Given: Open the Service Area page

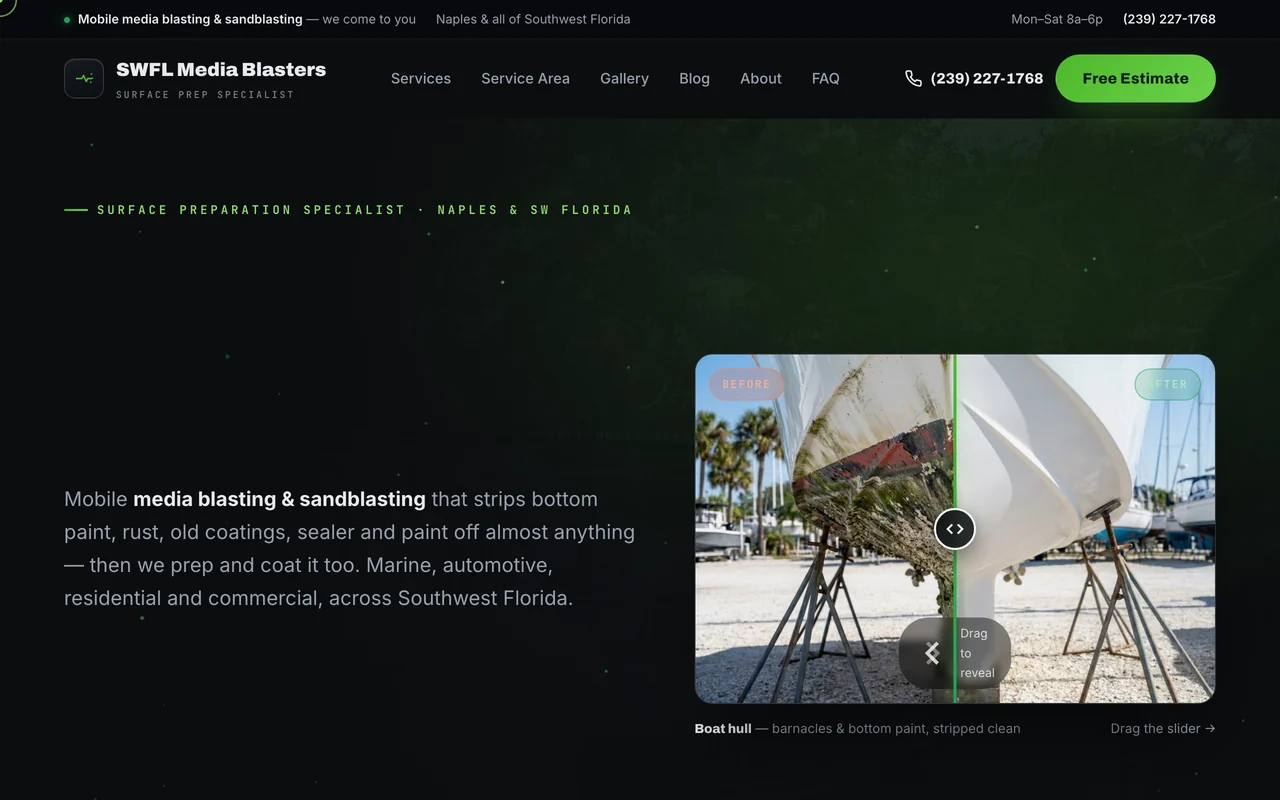Looking at the screenshot, I should point(525,78).
